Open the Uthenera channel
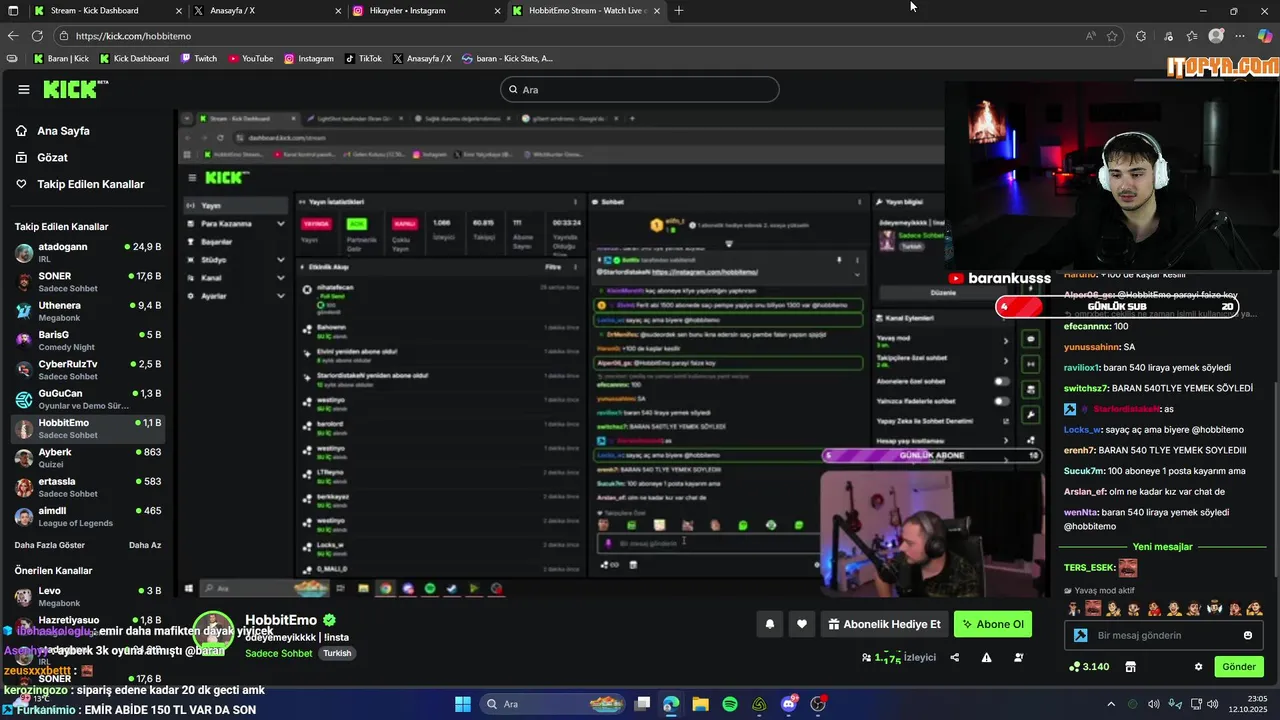1280x720 pixels. click(x=88, y=311)
